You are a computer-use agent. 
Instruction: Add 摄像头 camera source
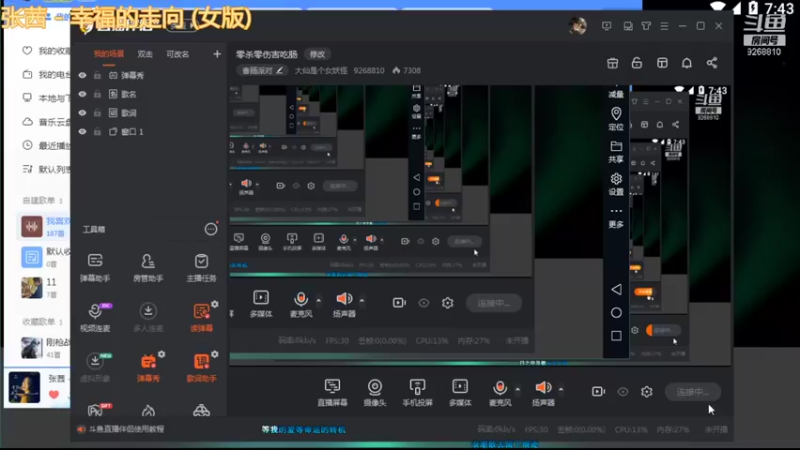click(374, 392)
